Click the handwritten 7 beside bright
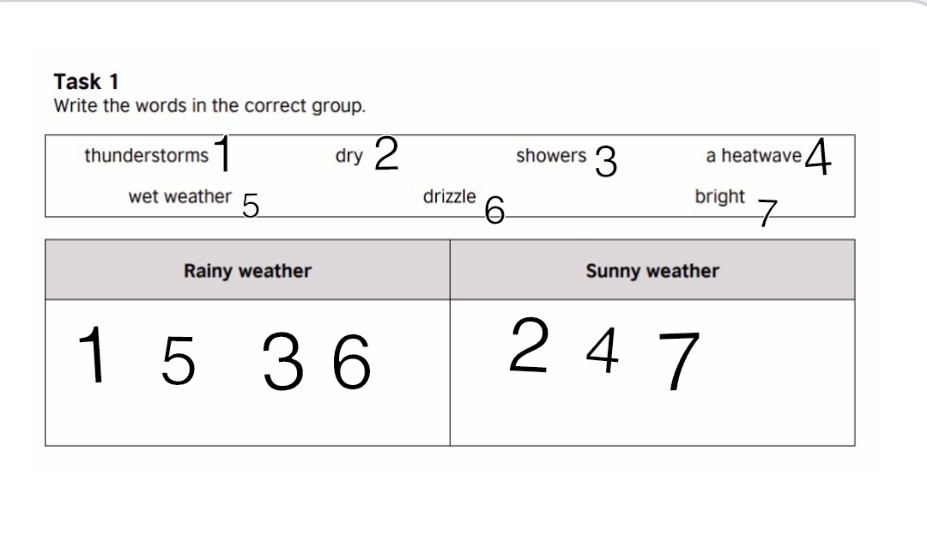The width and height of the screenshot is (927, 540). point(767,213)
